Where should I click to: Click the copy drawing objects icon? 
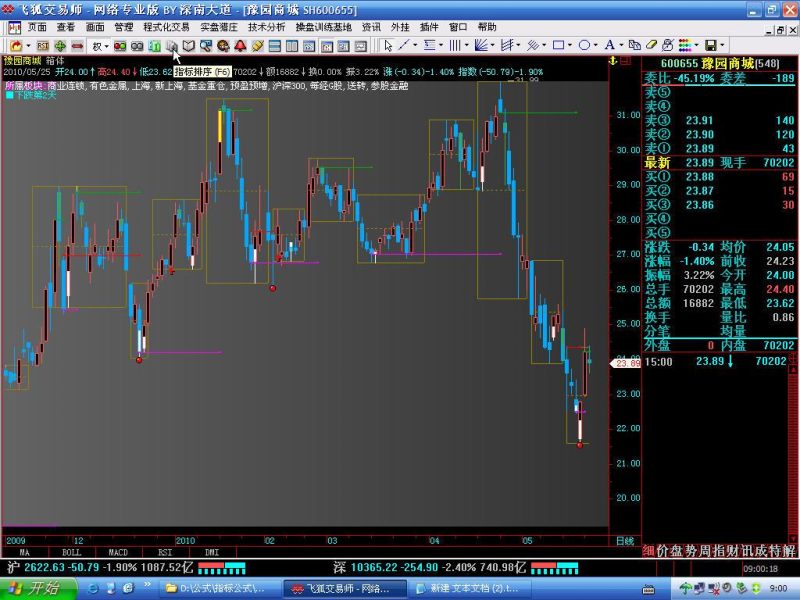coord(635,46)
